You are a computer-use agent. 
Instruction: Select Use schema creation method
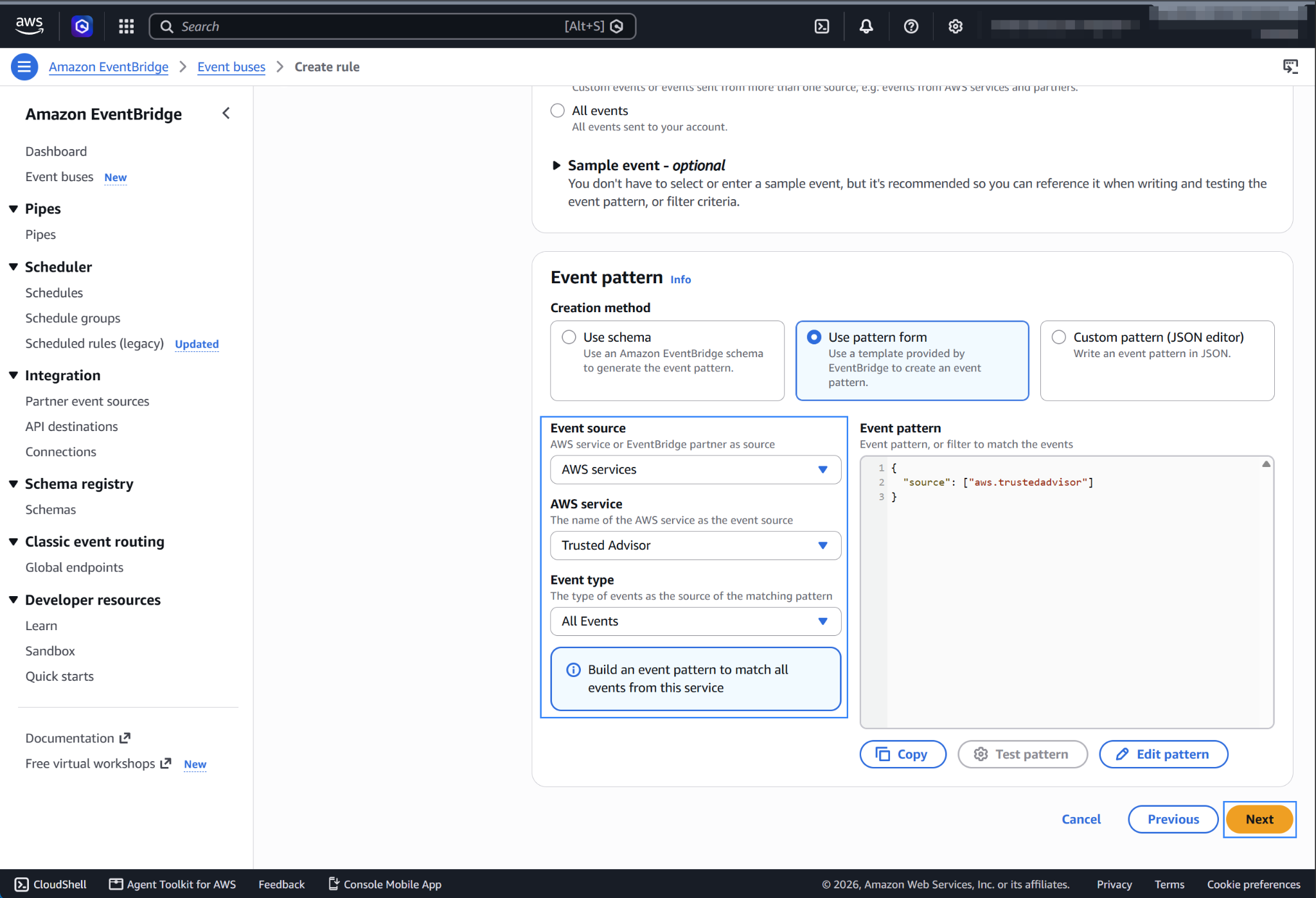click(569, 337)
